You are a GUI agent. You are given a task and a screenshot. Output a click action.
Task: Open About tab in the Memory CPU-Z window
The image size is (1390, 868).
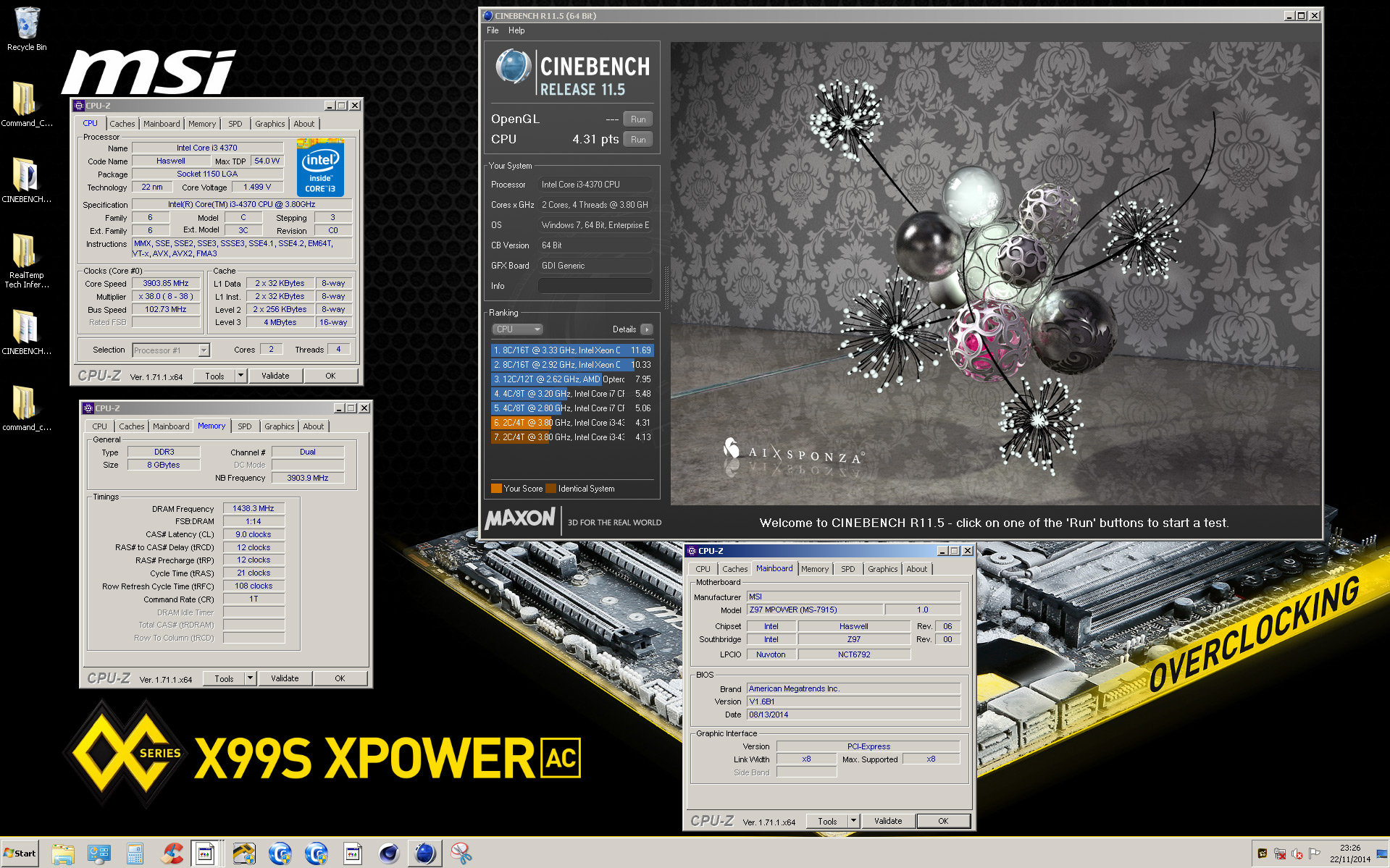314,426
